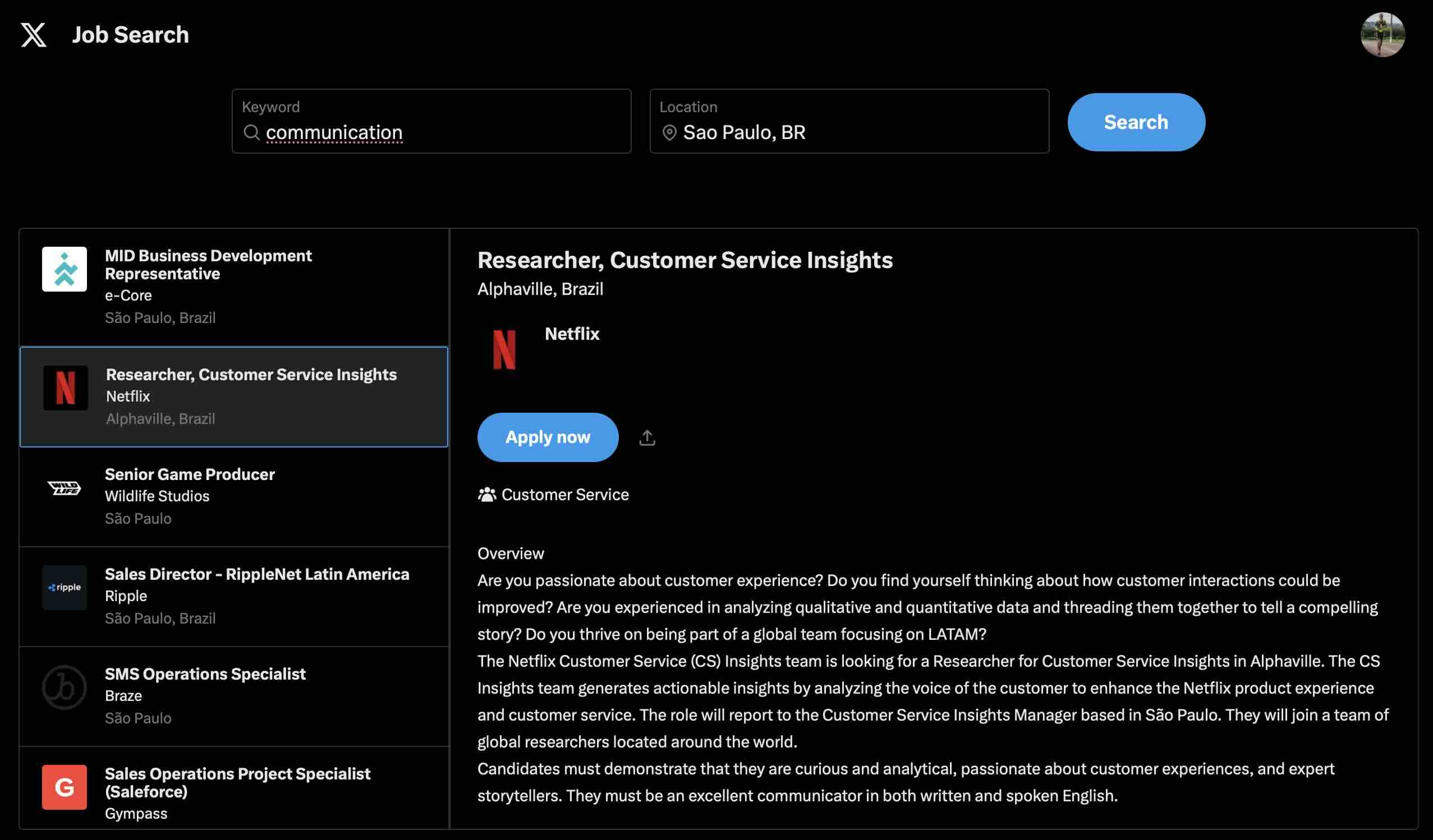Click the Overview section heading

[510, 553]
